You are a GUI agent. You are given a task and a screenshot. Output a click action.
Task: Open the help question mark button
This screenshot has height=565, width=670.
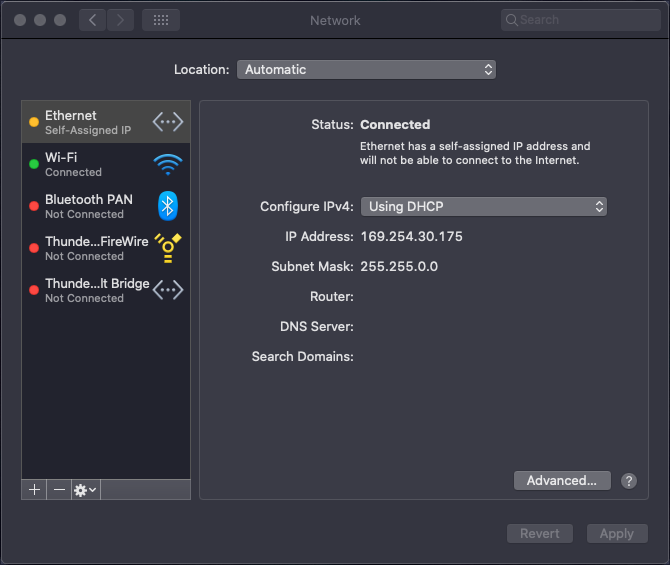pos(629,481)
